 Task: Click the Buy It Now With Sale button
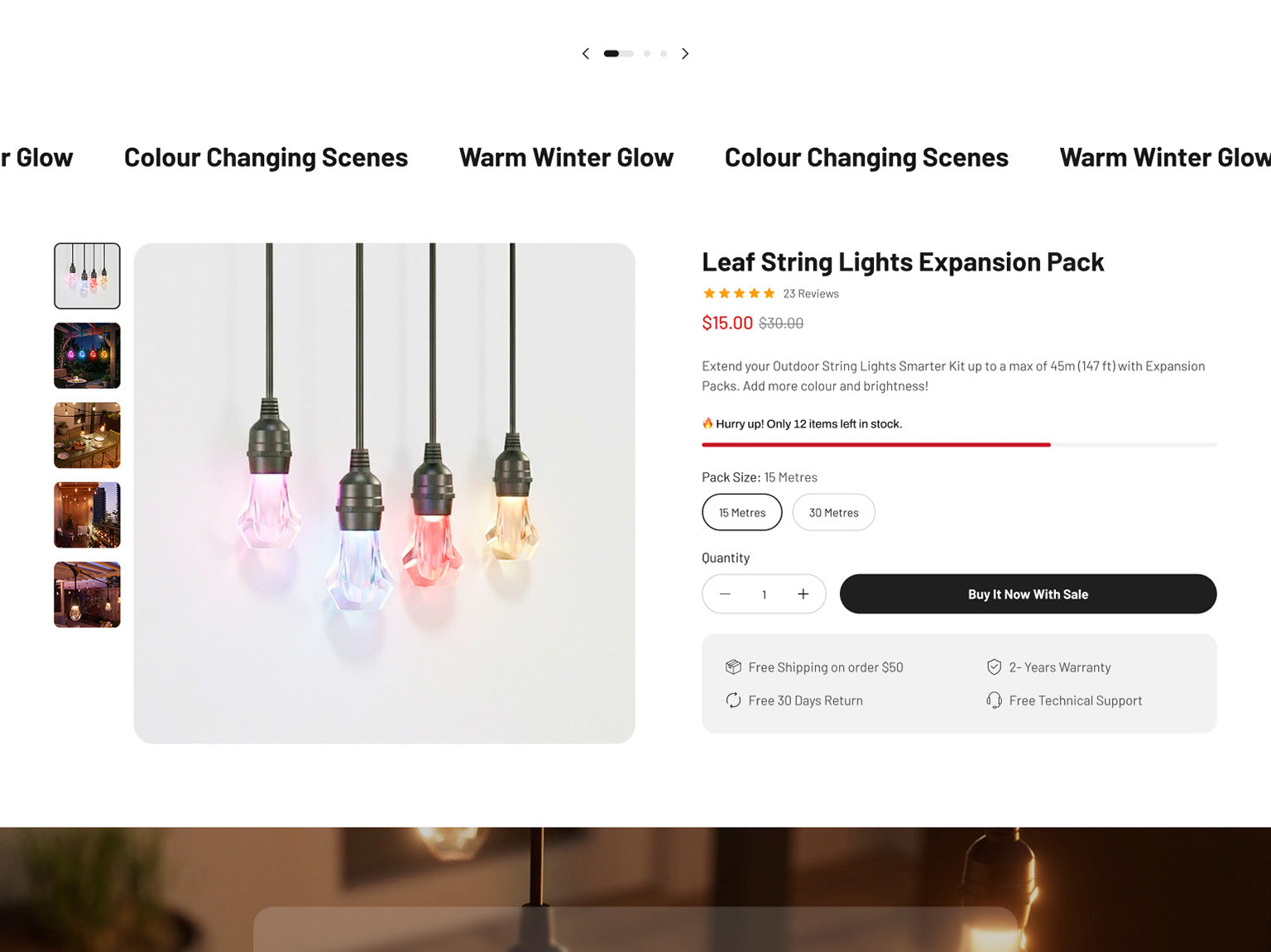[x=1028, y=594]
